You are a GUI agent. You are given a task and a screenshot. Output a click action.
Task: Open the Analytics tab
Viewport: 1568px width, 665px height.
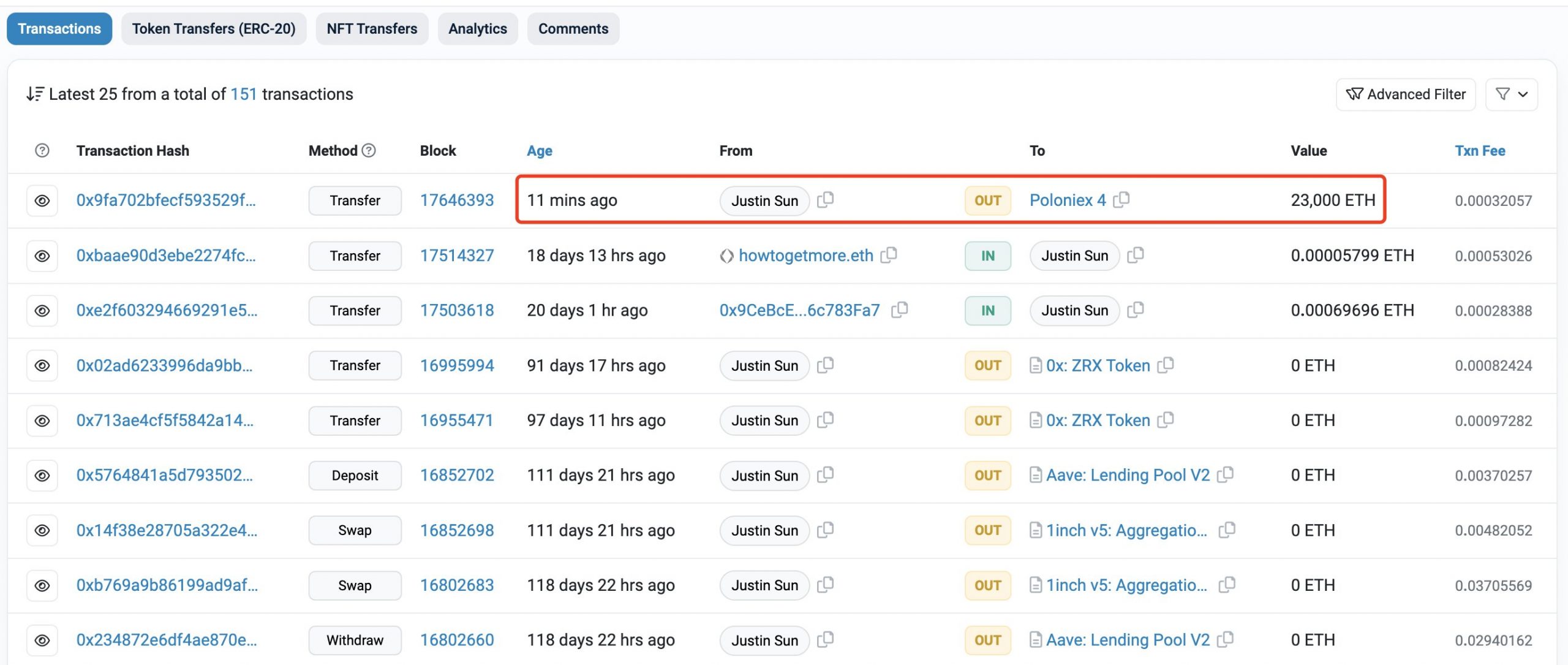pyautogui.click(x=478, y=29)
